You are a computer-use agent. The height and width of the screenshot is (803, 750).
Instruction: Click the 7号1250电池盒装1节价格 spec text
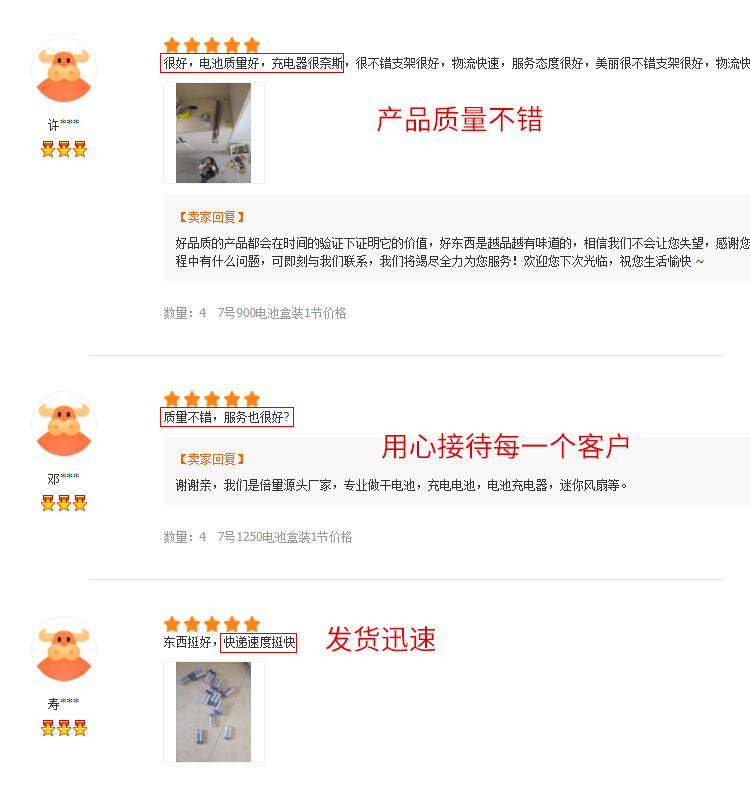(285, 537)
